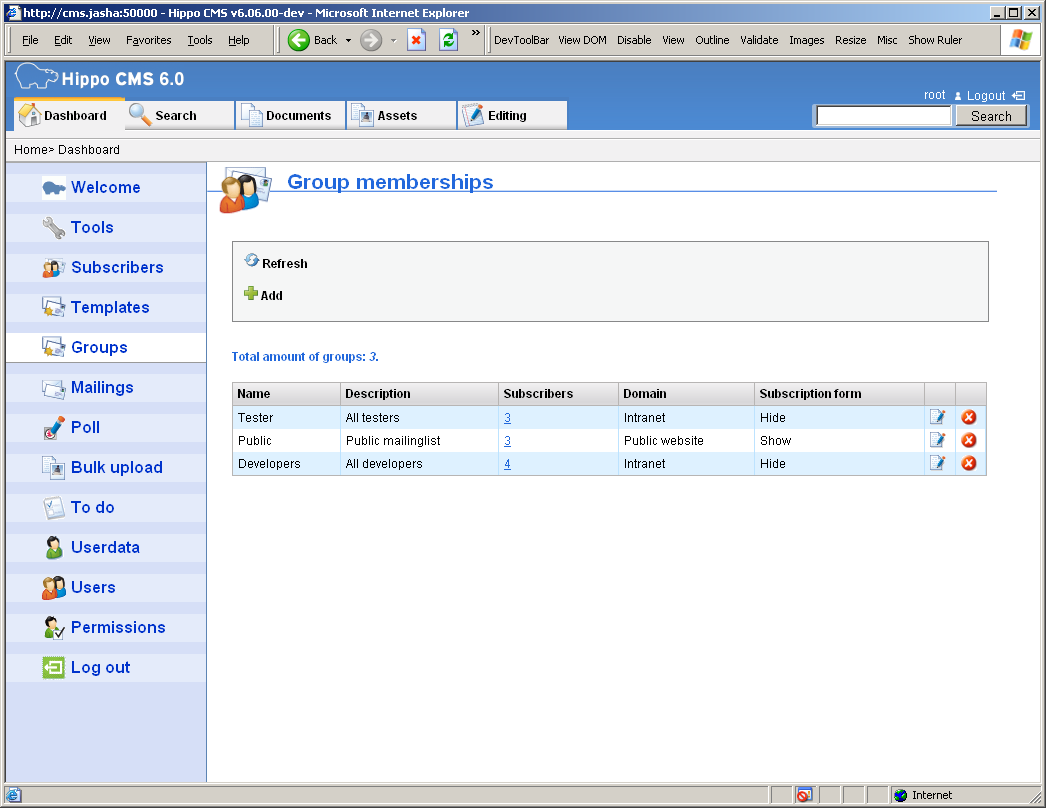The width and height of the screenshot is (1046, 808).
Task: Open Mailings in the sidebar
Action: coord(102,387)
